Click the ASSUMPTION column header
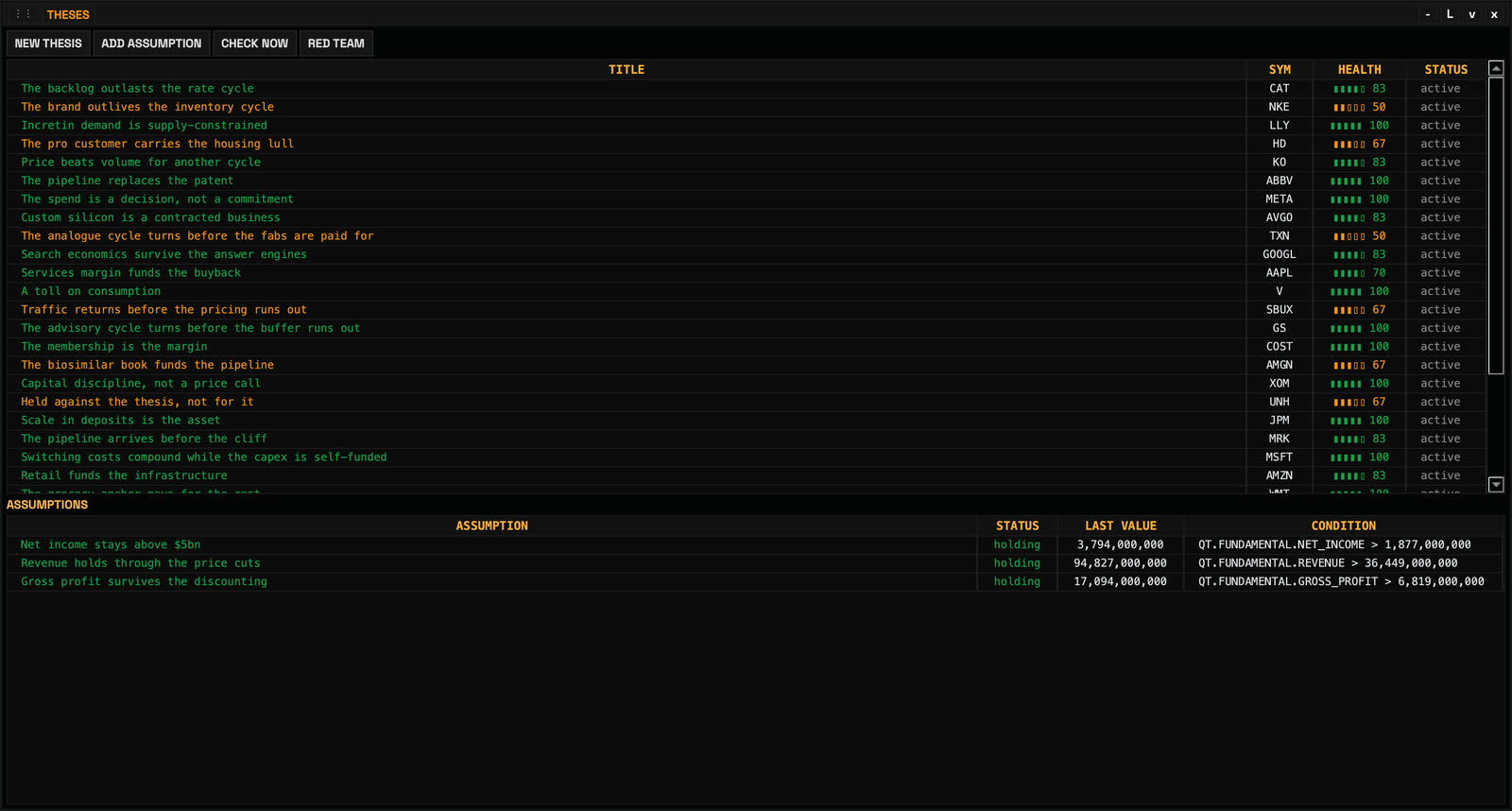This screenshot has height=811, width=1512. [491, 526]
